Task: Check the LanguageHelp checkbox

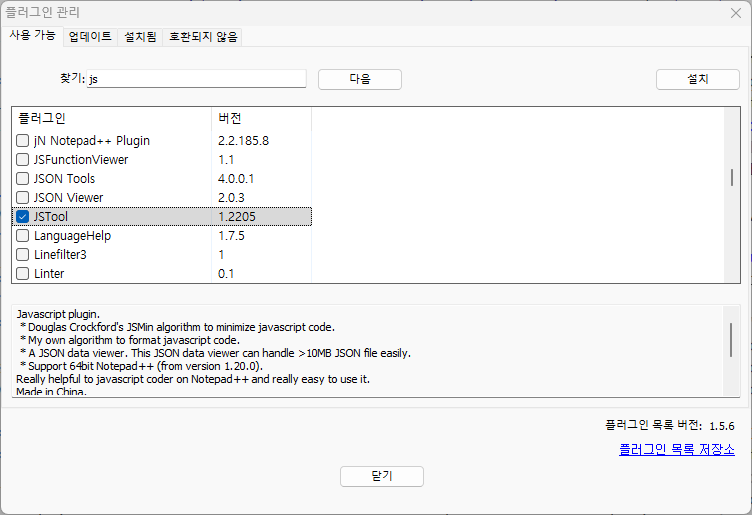Action: pyautogui.click(x=23, y=235)
